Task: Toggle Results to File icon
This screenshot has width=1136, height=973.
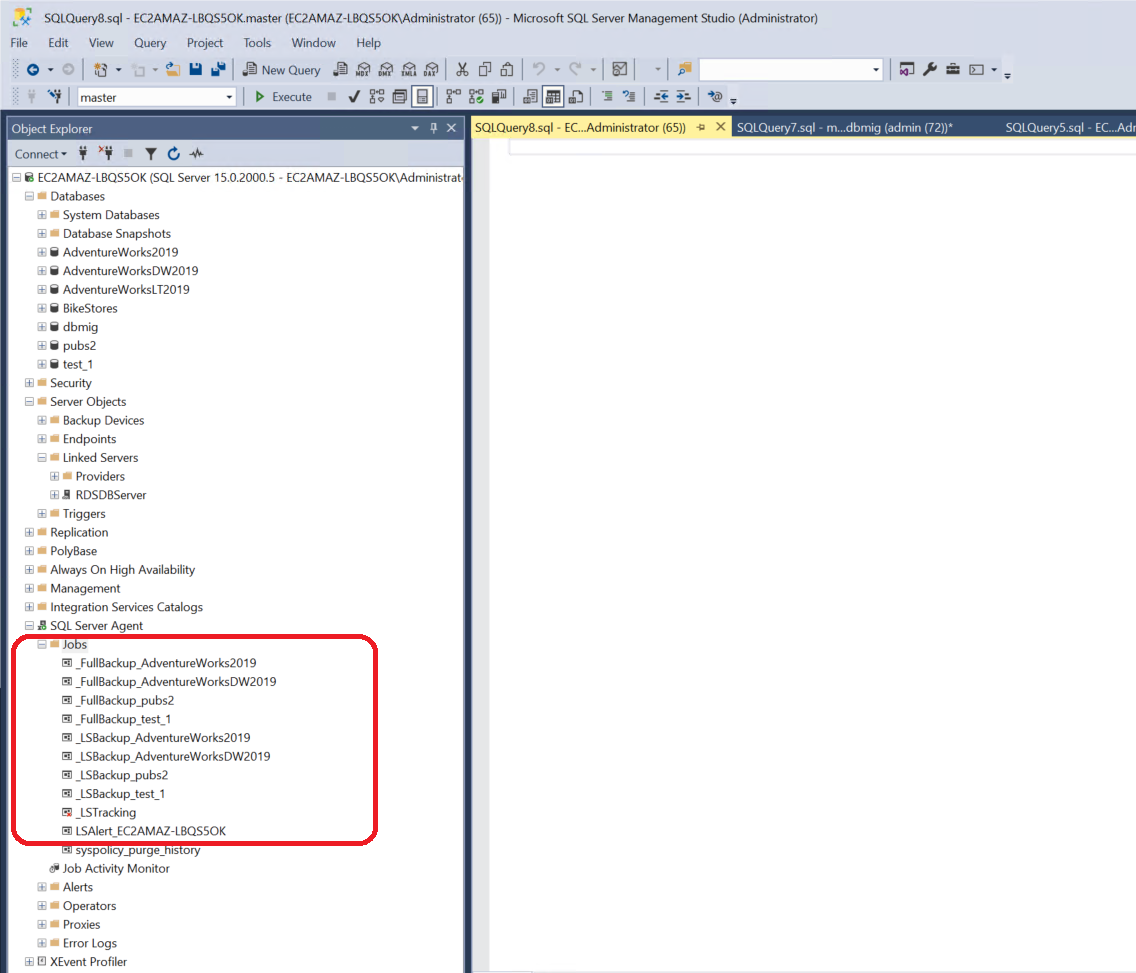Action: [x=576, y=97]
